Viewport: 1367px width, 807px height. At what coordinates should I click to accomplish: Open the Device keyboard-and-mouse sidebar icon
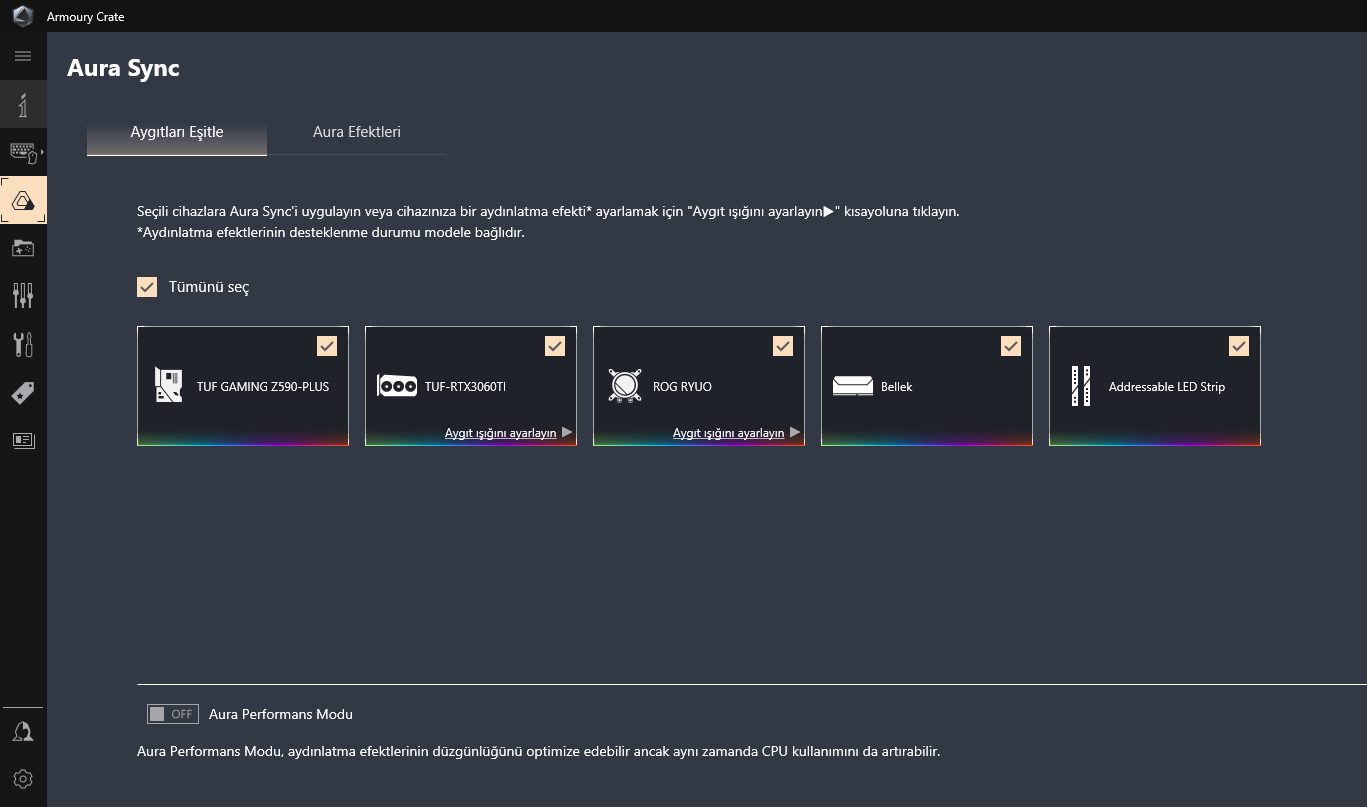(23, 152)
